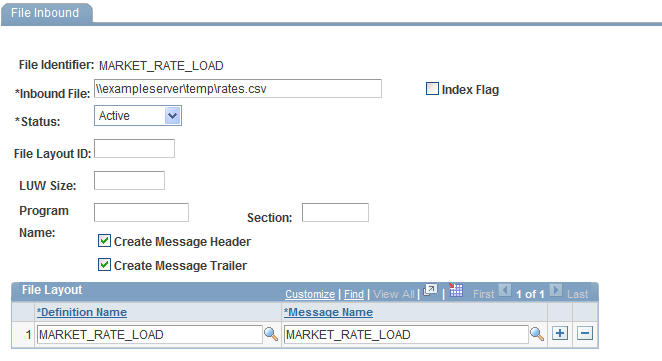662x361 pixels.
Task: Open the Status dropdown
Action: click(138, 116)
